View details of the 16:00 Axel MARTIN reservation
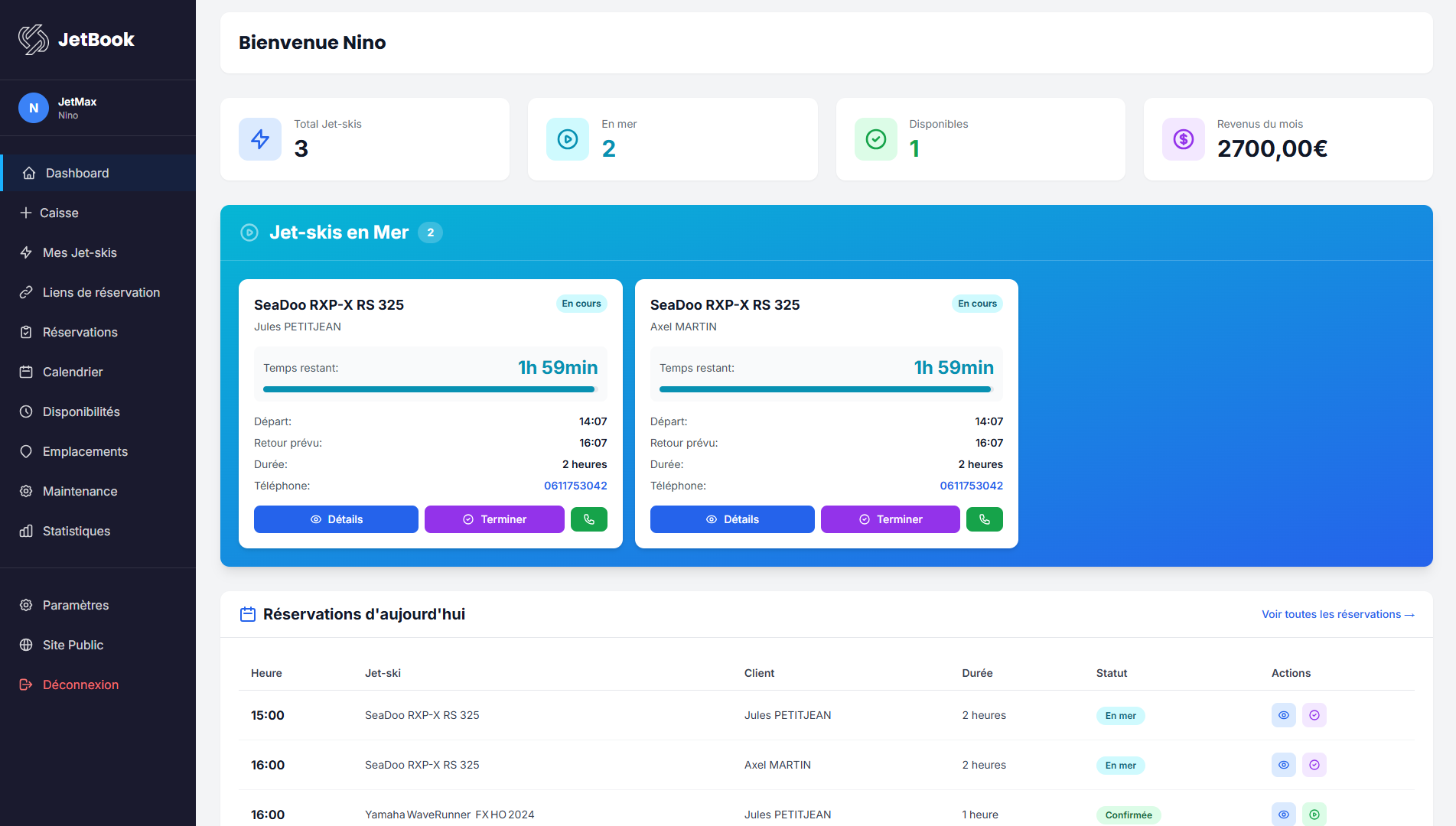 (1283, 765)
